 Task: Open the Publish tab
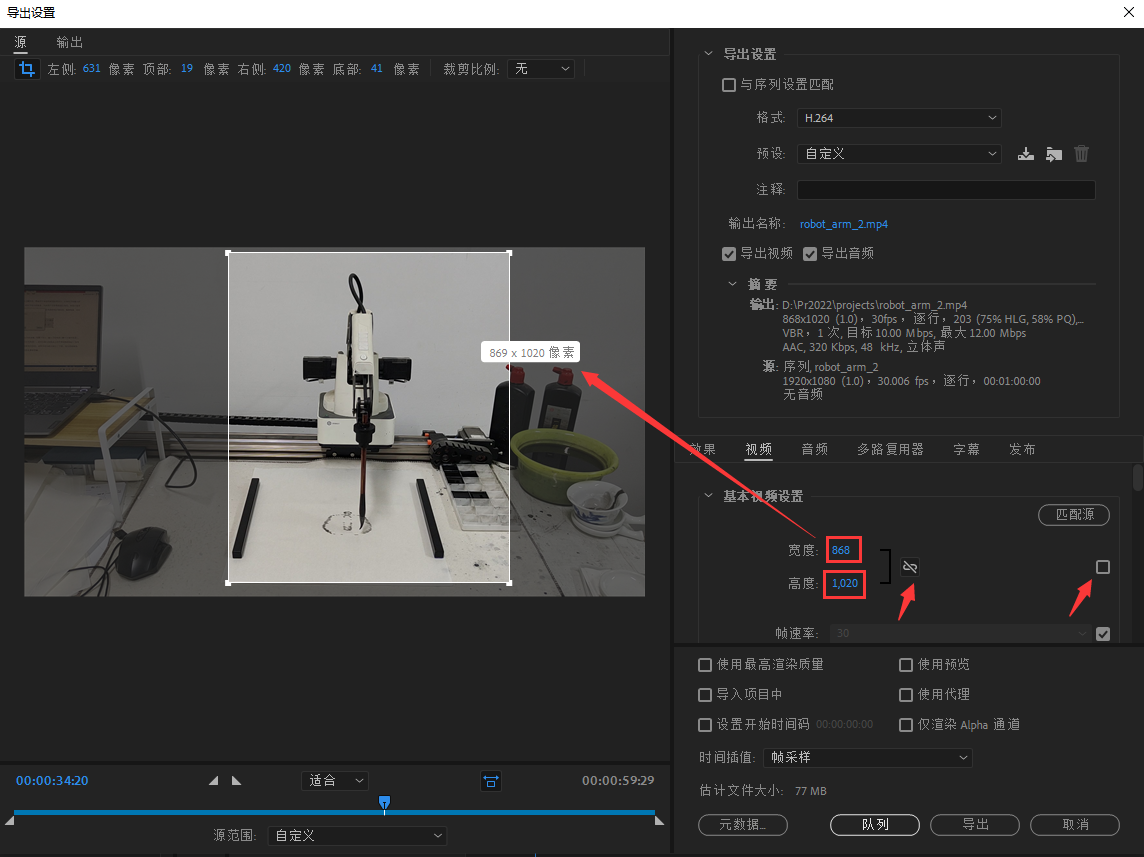[1022, 449]
